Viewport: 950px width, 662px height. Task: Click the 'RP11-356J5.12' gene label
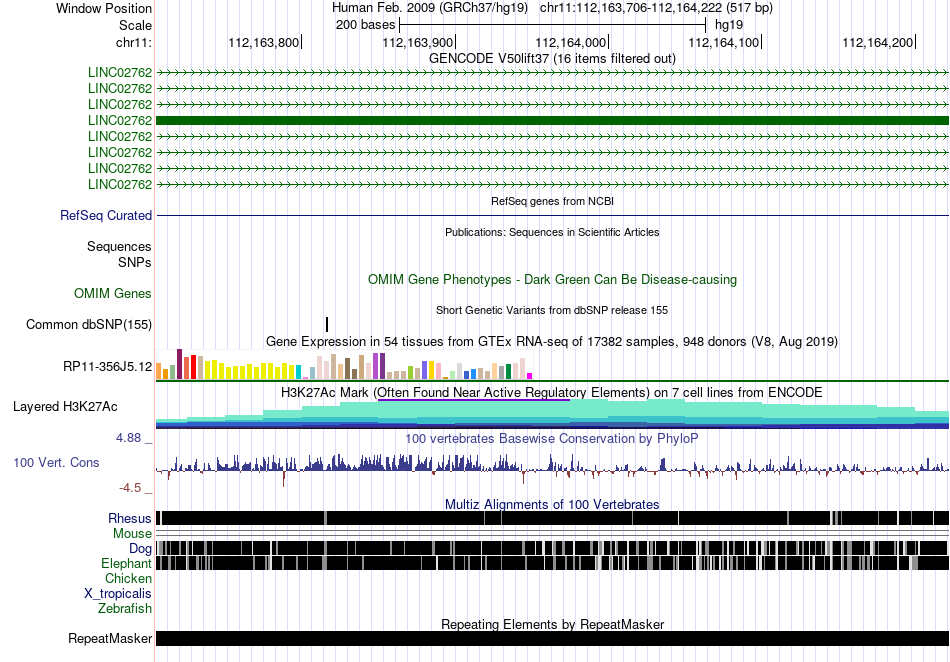[x=108, y=366]
